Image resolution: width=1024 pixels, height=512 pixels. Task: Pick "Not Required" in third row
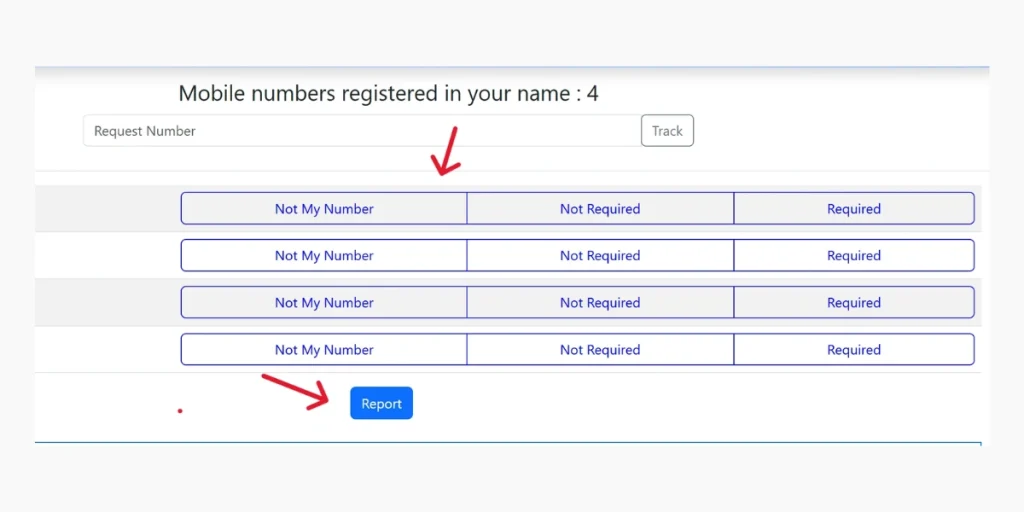tap(600, 303)
